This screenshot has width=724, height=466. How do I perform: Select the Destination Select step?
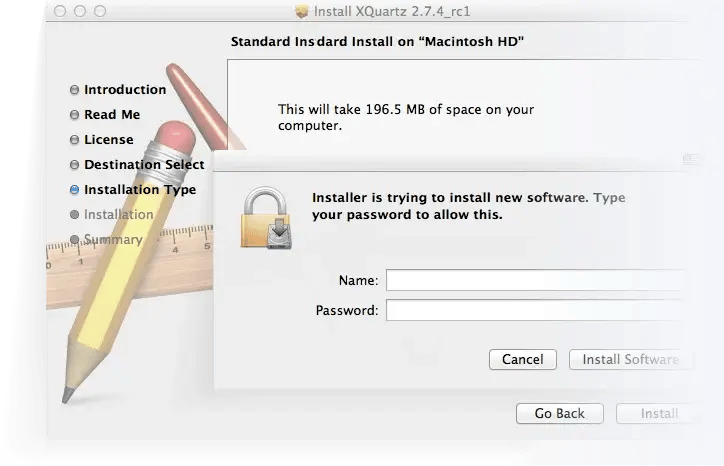pos(144,164)
